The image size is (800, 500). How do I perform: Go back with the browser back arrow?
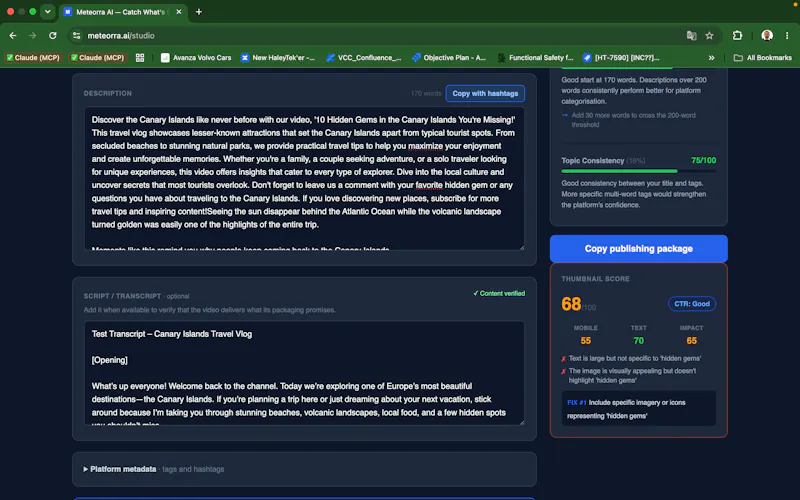[13, 36]
